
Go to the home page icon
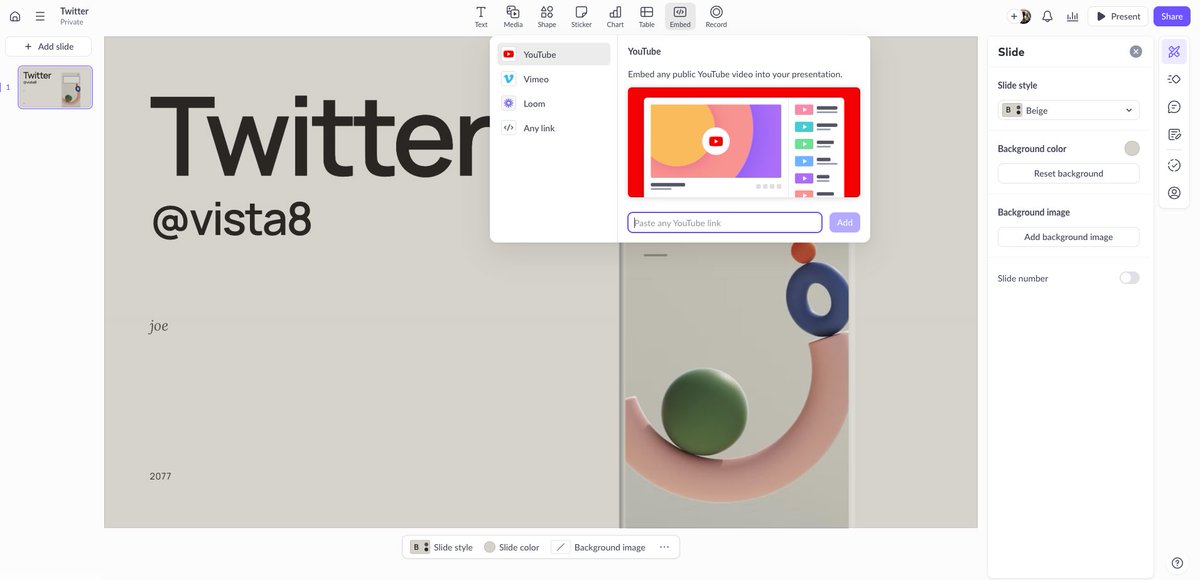(x=15, y=16)
